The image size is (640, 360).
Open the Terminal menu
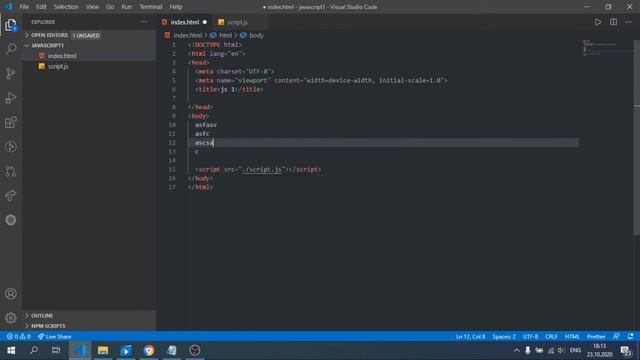tap(151, 7)
